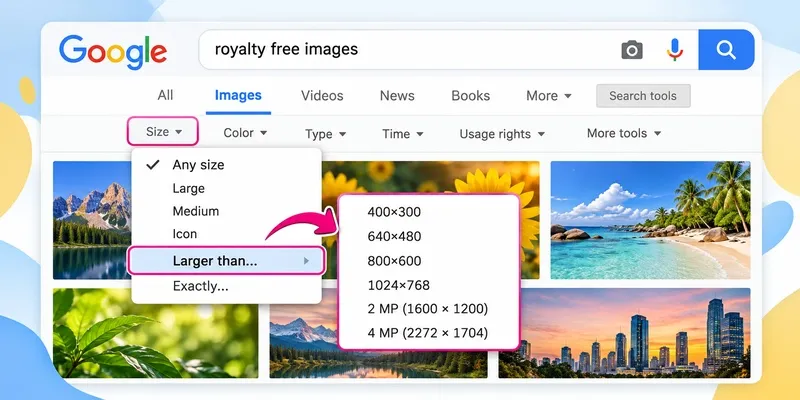Open the mountain lake image thumbnail

coord(92,220)
